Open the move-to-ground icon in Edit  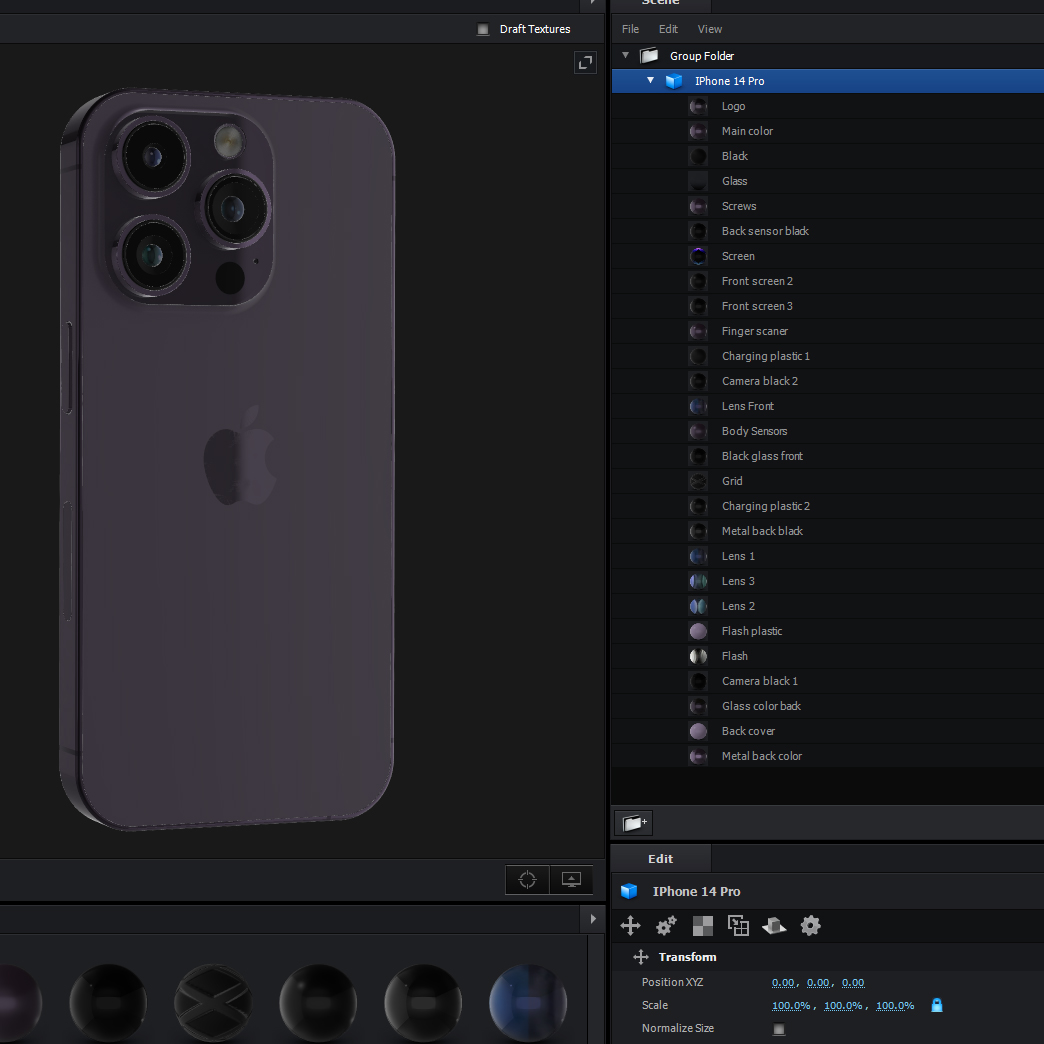[774, 925]
